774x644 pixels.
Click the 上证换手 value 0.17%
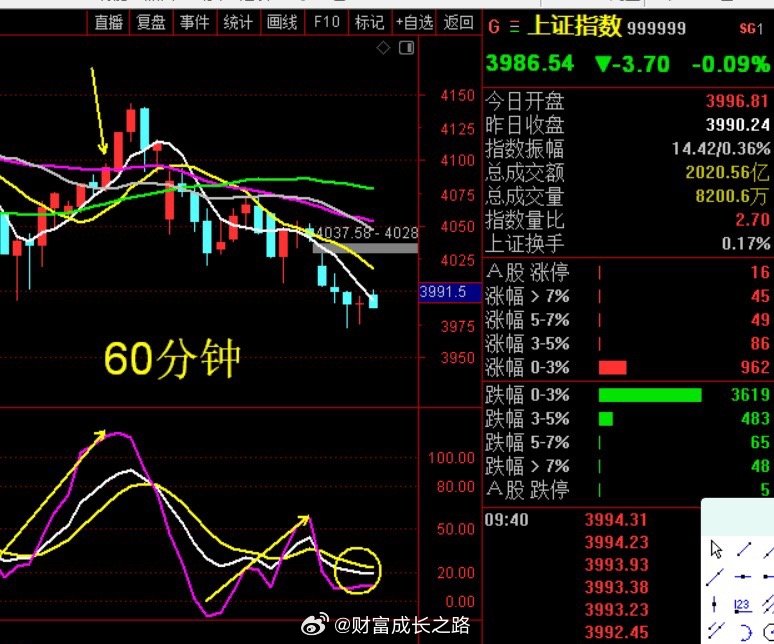pos(745,243)
